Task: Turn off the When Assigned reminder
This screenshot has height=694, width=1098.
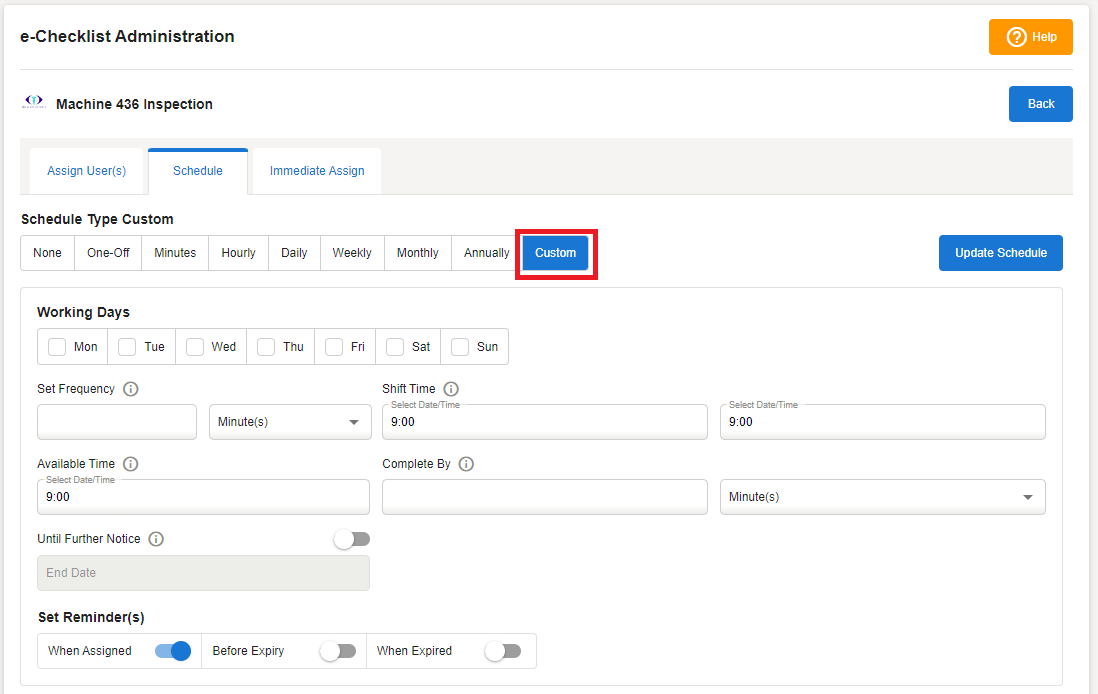Action: (172, 651)
